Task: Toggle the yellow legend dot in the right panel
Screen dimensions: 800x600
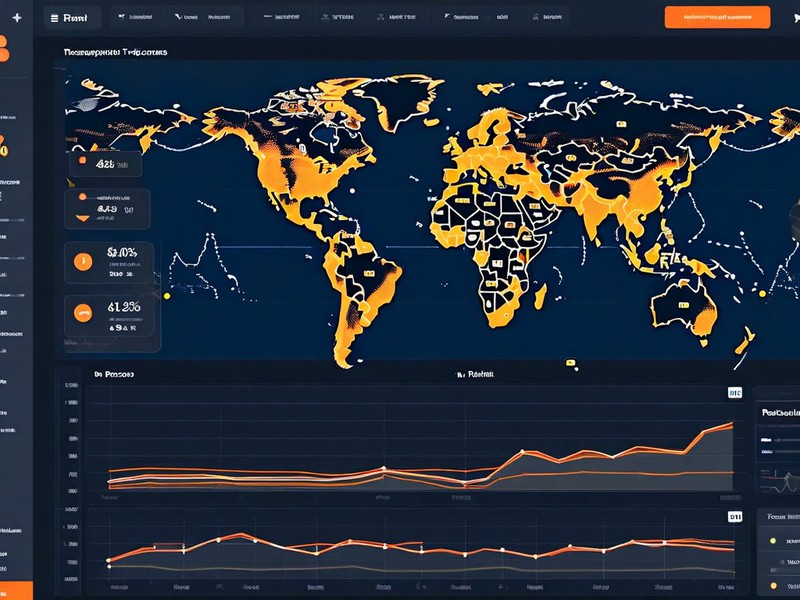Action: 773,540
